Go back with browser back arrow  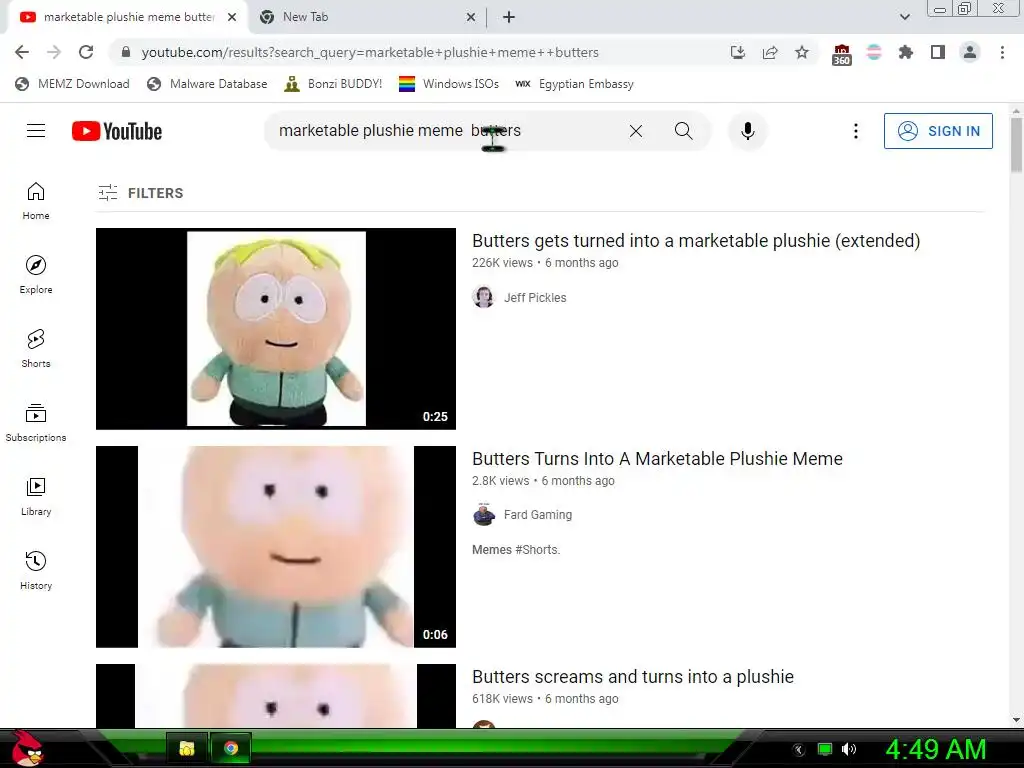22,52
